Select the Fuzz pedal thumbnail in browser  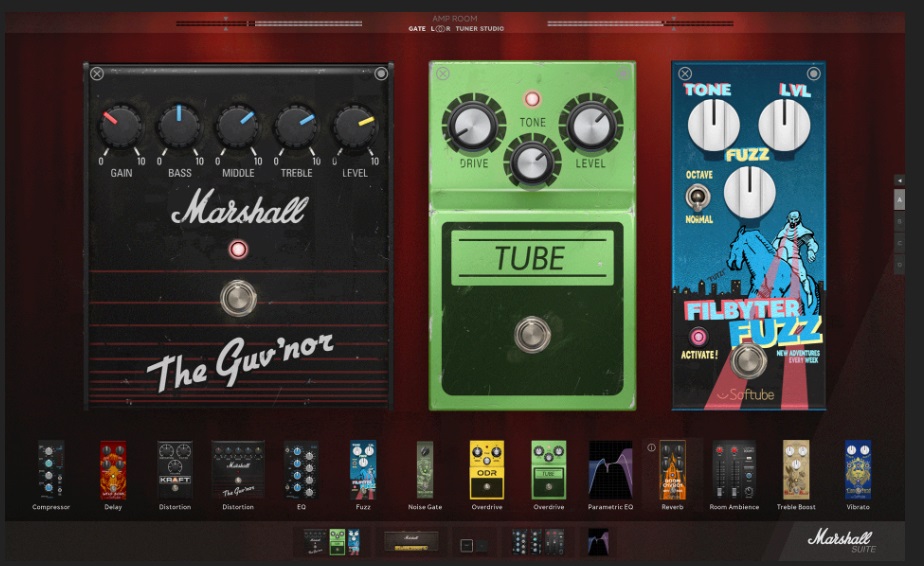click(363, 470)
